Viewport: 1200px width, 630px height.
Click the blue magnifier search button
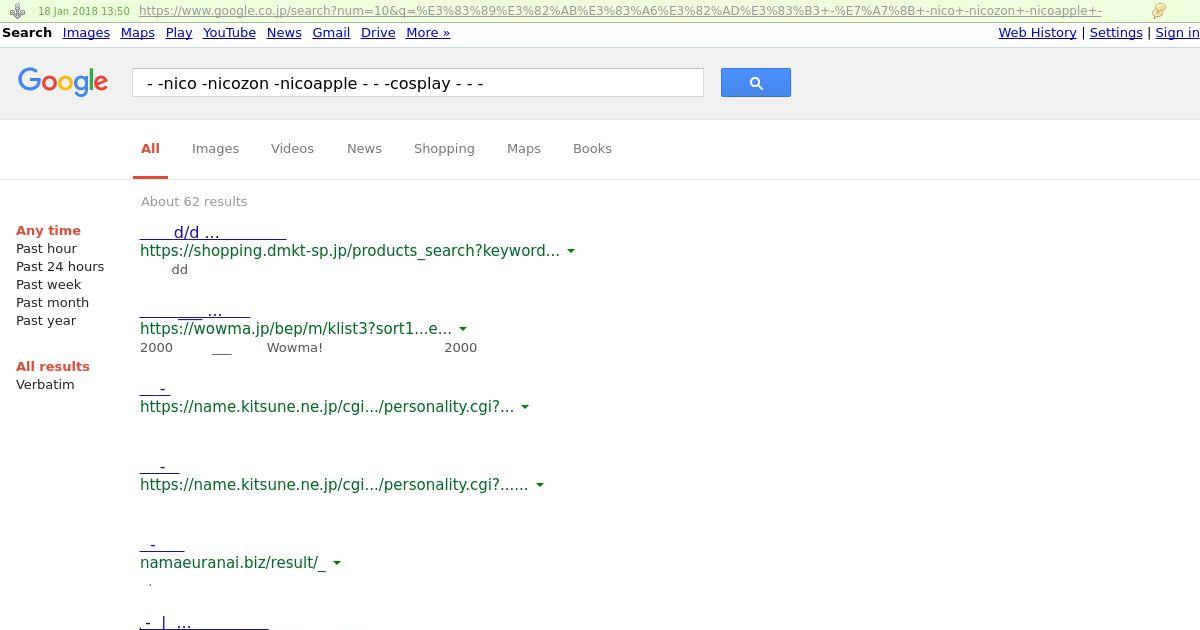pos(755,83)
